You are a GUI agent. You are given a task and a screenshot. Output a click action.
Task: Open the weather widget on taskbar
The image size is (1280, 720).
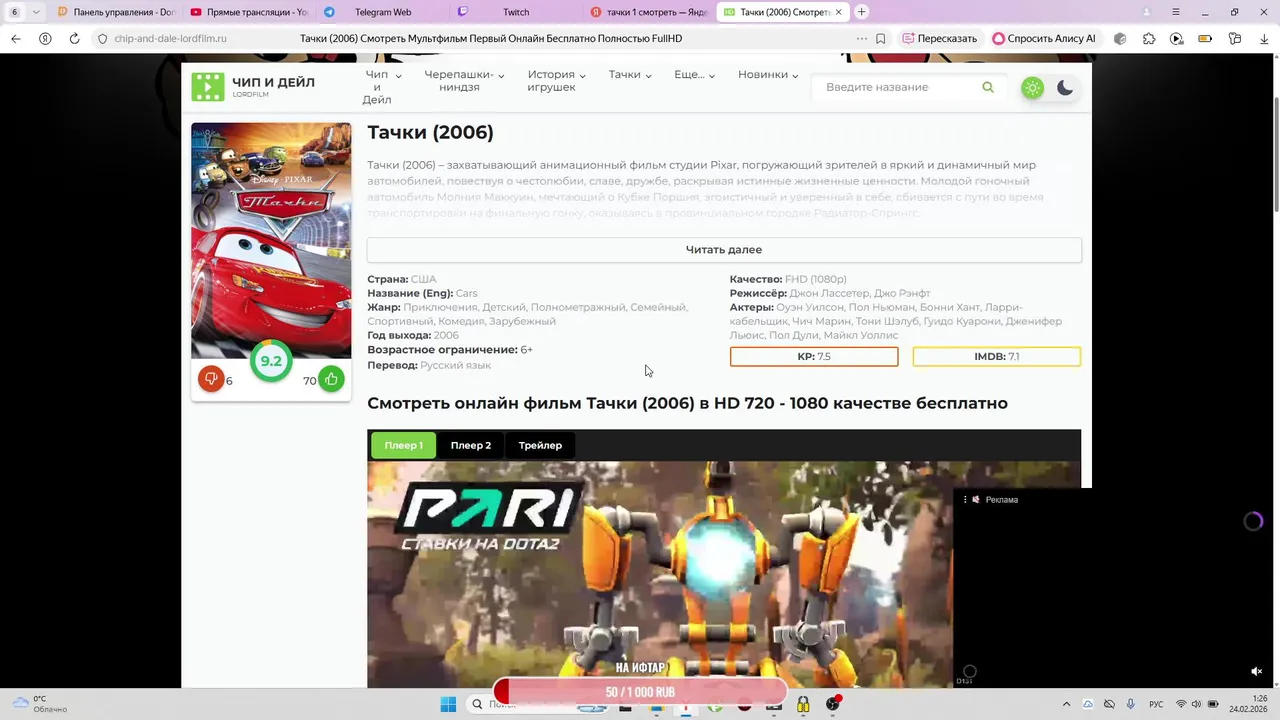click(x=40, y=704)
